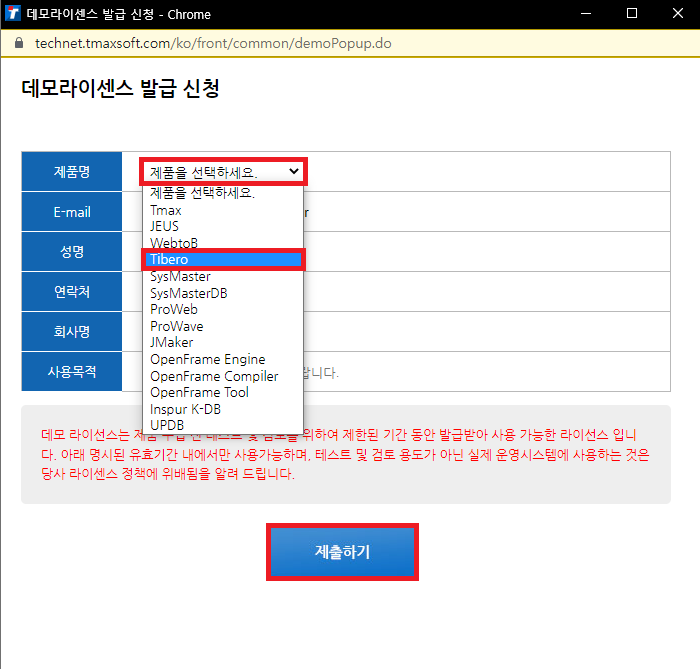This screenshot has height=669, width=700.
Task: Click the Tmax logo icon in title bar
Action: [12, 13]
